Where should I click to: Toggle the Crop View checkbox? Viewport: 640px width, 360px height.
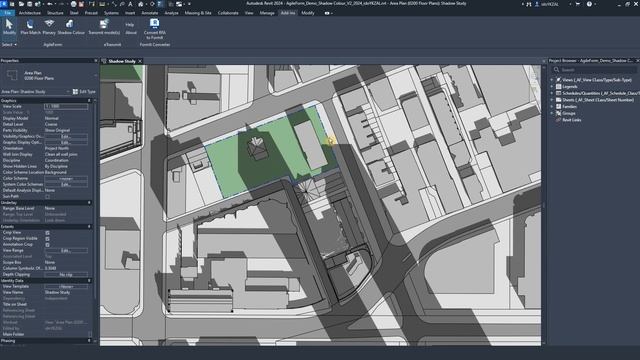coord(47,233)
